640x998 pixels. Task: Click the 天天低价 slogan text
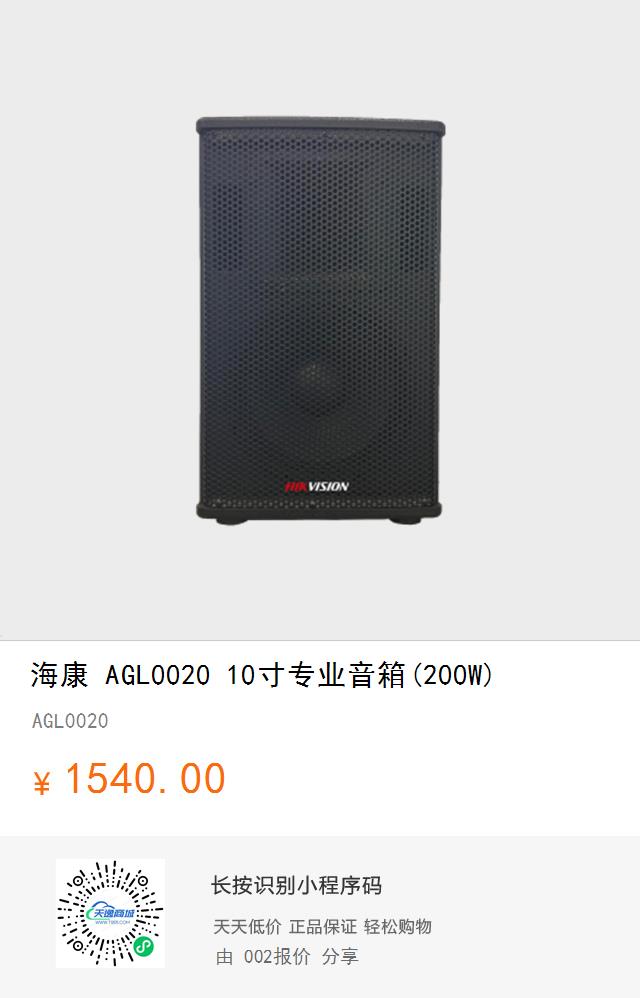coord(247,927)
